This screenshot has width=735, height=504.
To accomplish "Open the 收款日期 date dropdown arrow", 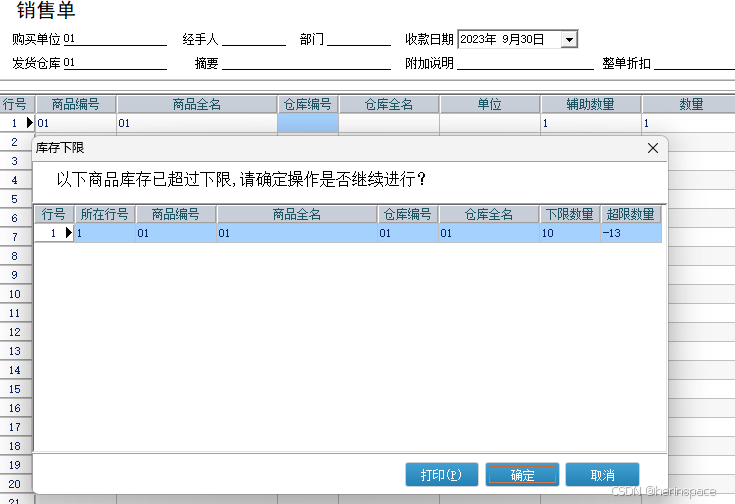I will pos(569,39).
